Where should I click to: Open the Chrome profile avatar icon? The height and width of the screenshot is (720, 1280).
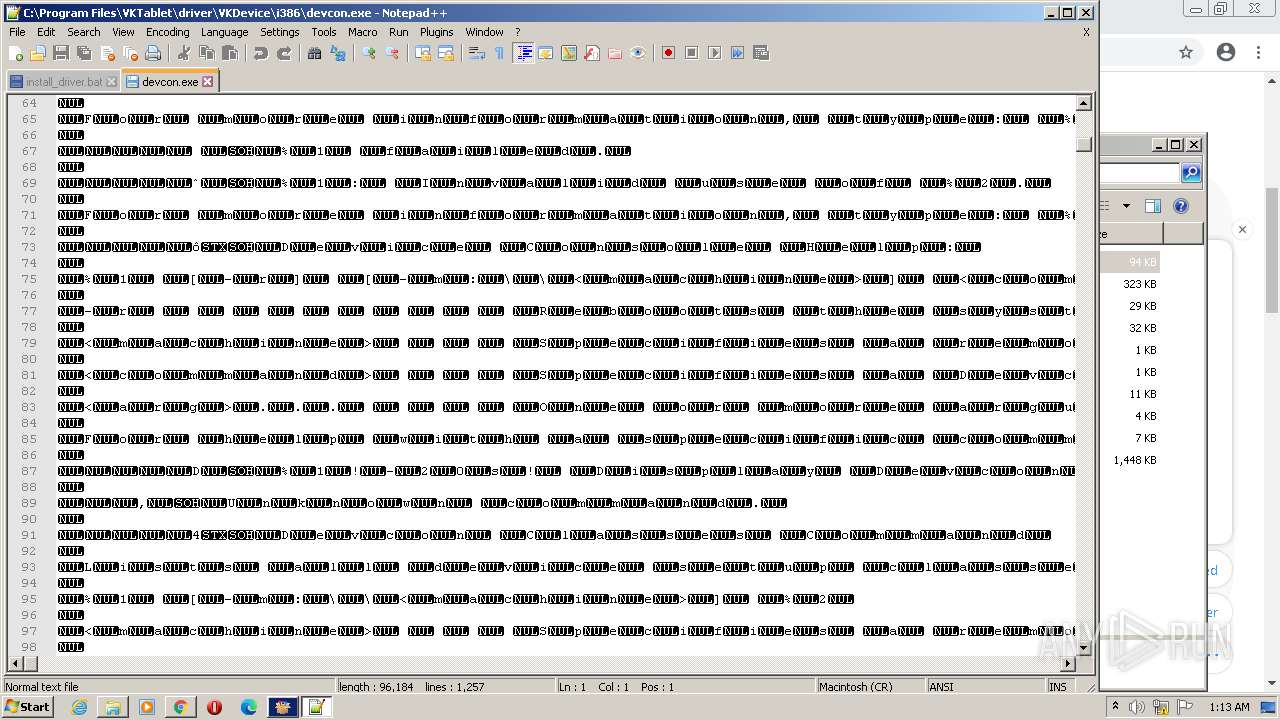pos(1226,52)
